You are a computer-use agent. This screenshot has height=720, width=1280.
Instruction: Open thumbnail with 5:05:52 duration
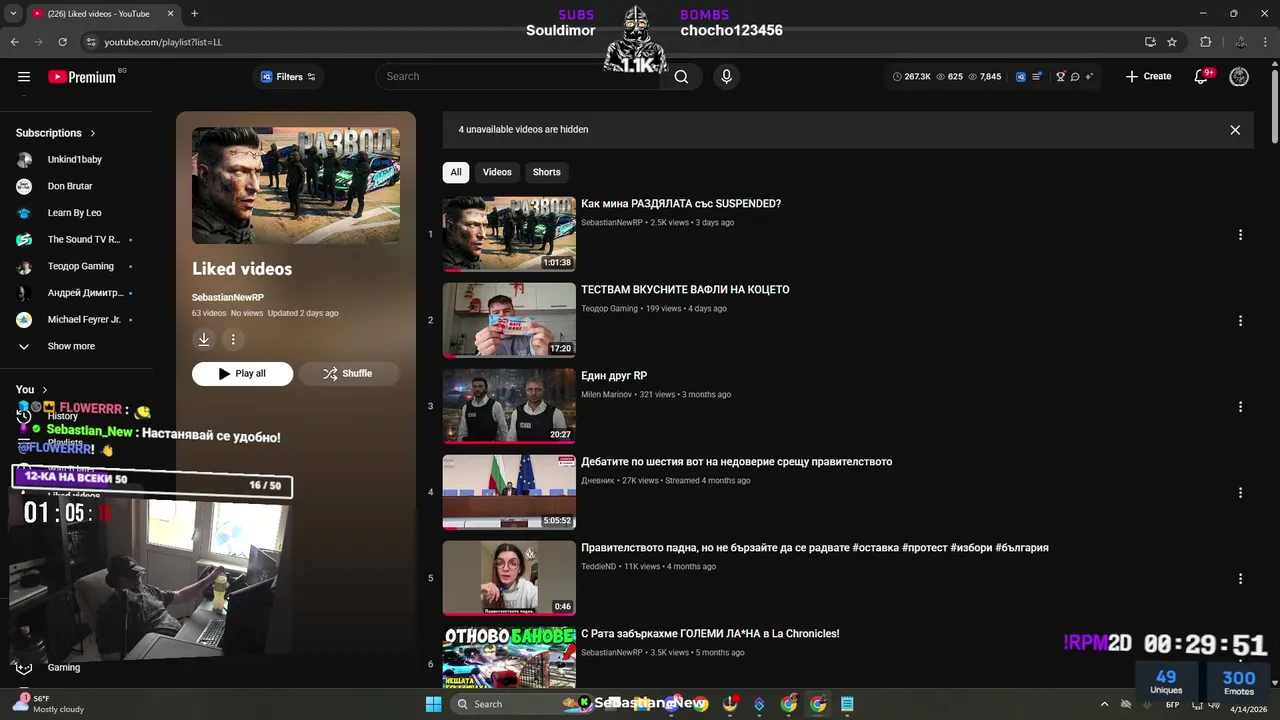coord(509,492)
